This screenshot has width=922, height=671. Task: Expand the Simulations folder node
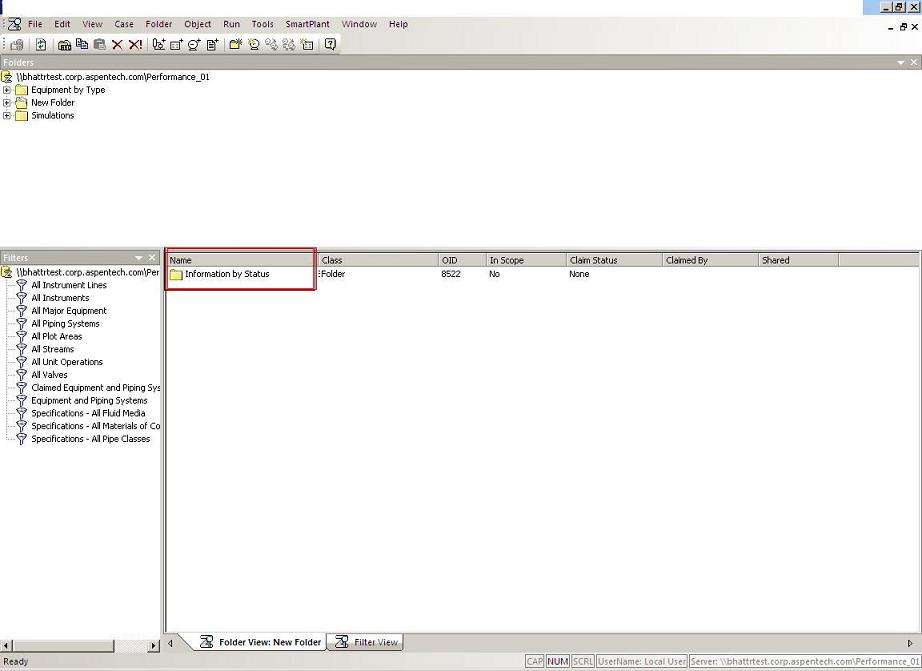point(7,116)
